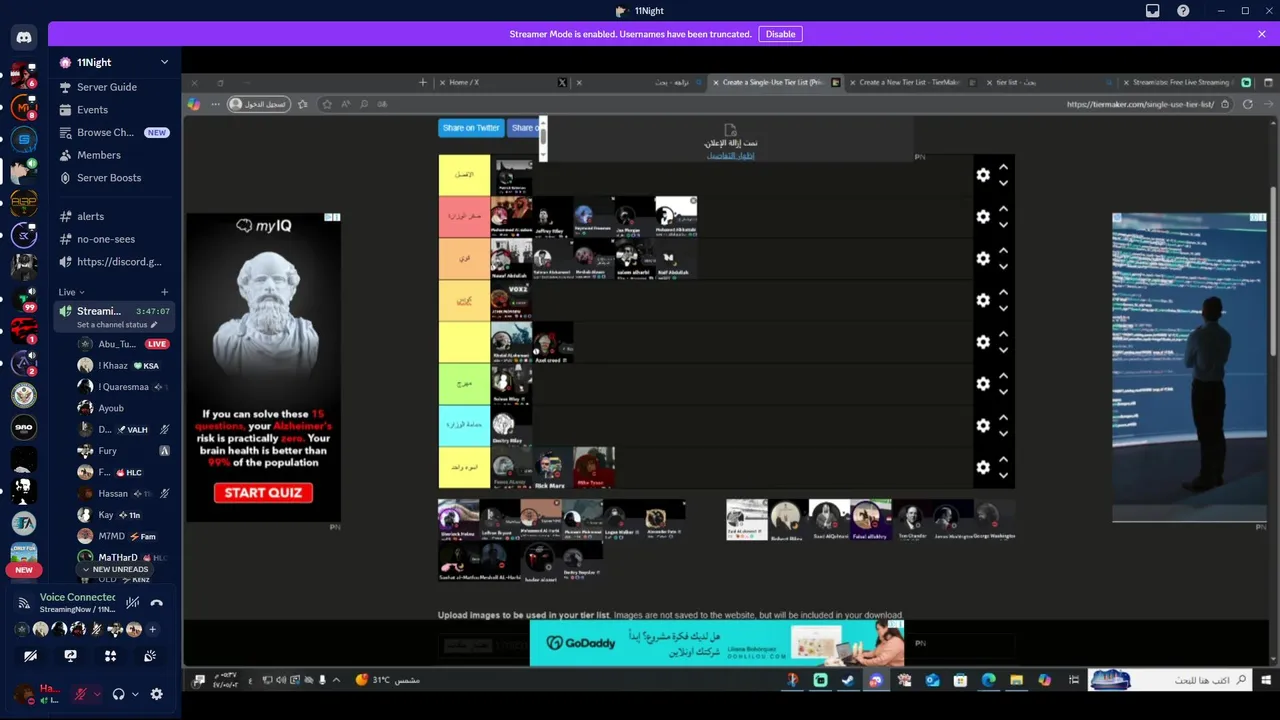Open settings gear for cyan tier row
This screenshot has height=720, width=1280.
983,426
